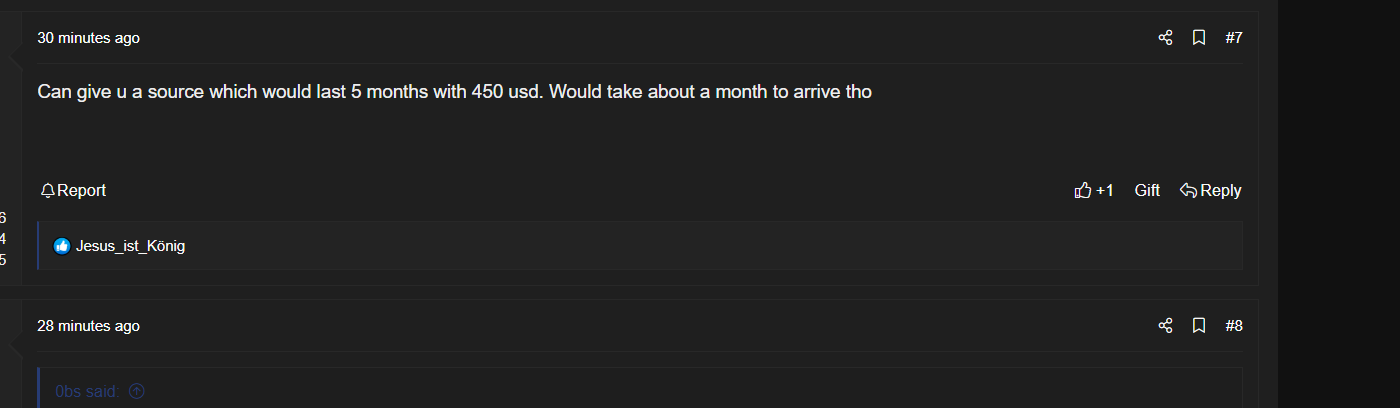The height and width of the screenshot is (408, 1400).
Task: Click the 30 minutes ago timestamp
Action: tap(88, 38)
